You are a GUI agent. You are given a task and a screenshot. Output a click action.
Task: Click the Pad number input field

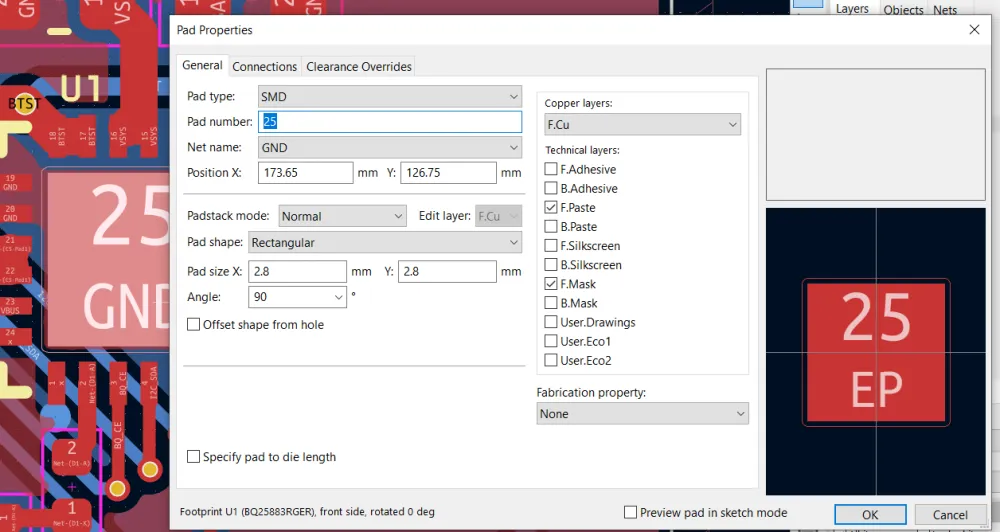click(x=390, y=122)
